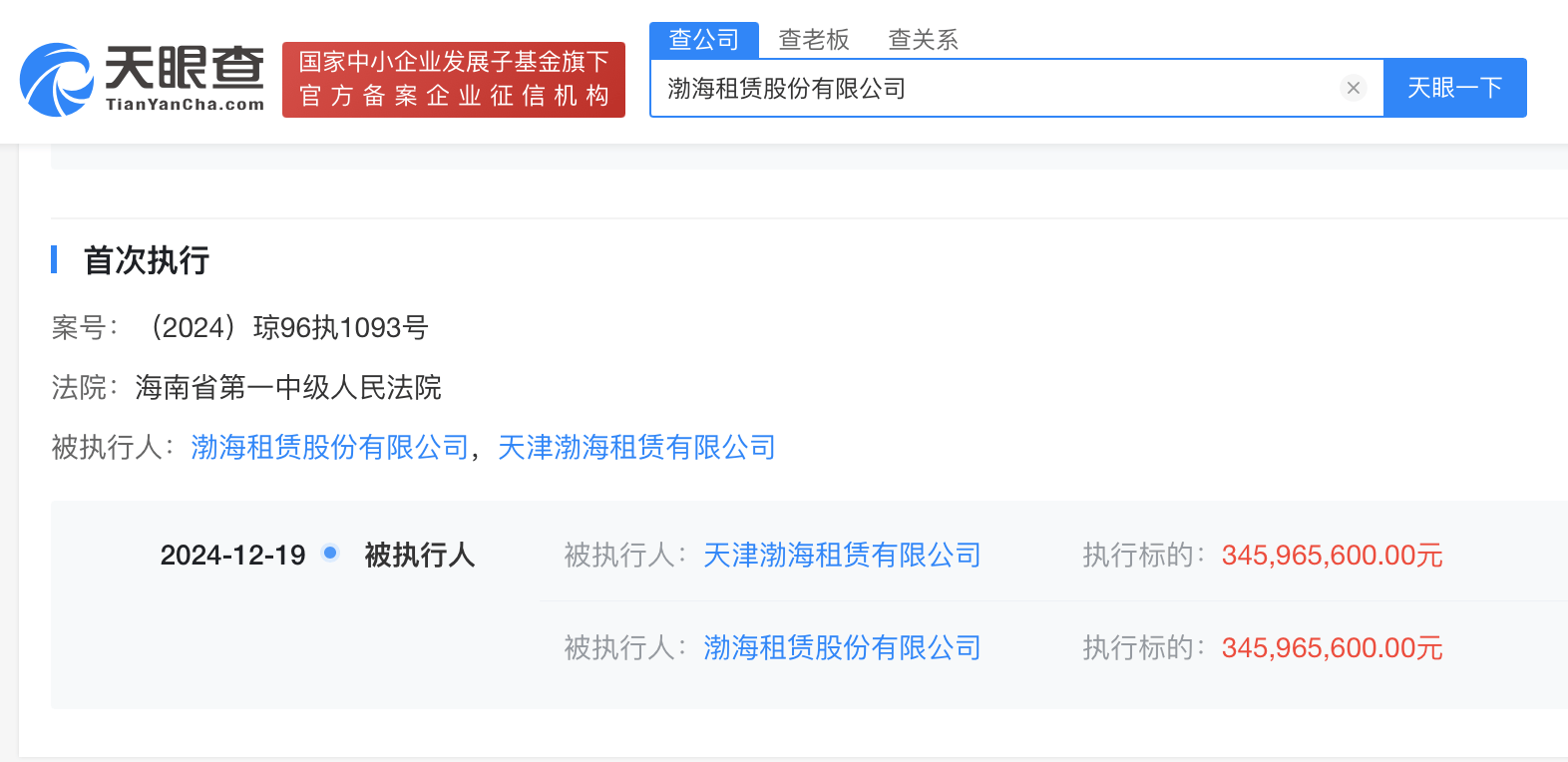Click the date 2024-12-19
The height and width of the screenshot is (762, 1568).
point(232,555)
